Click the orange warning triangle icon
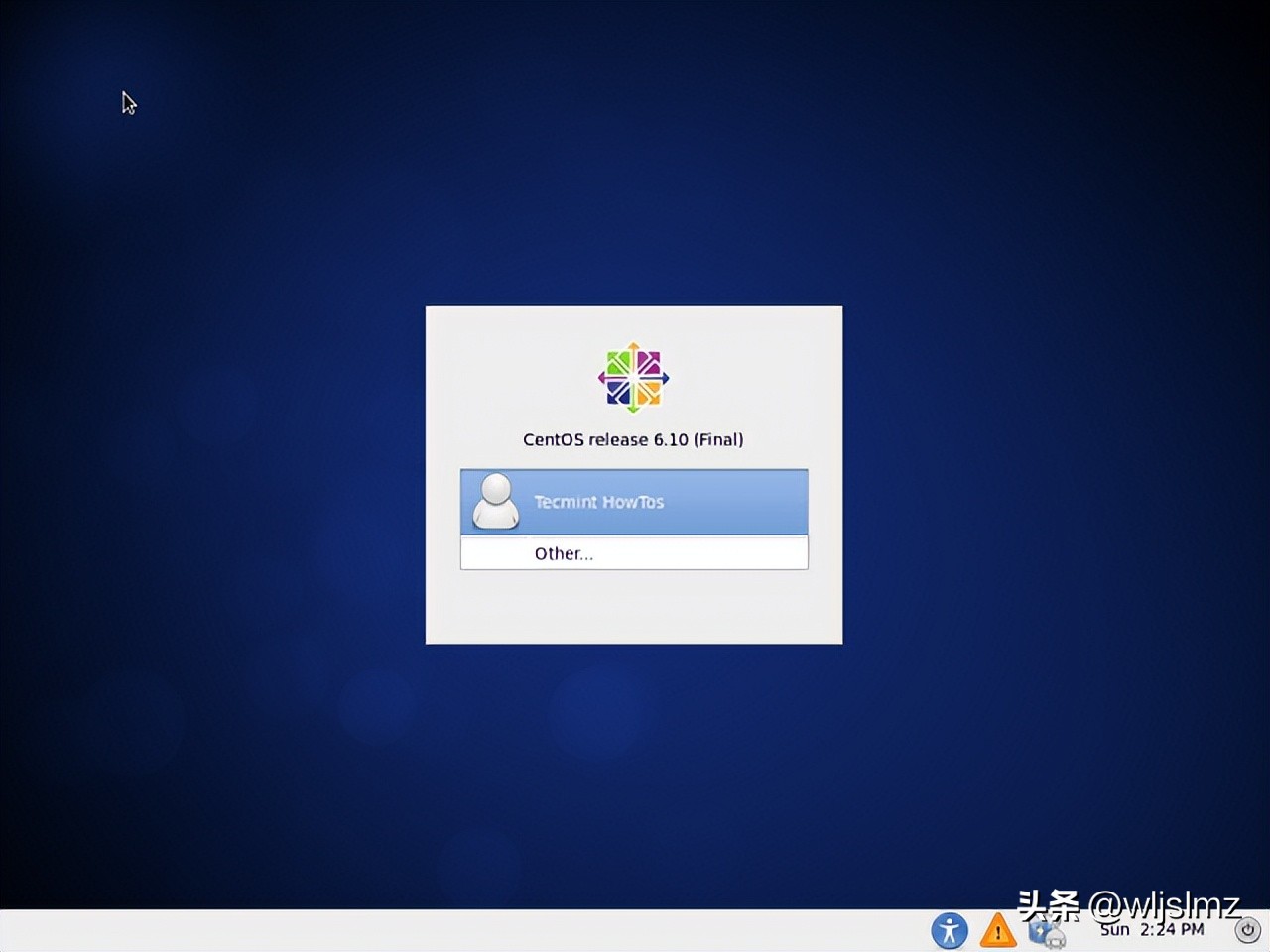This screenshot has height=952, width=1270. (997, 931)
